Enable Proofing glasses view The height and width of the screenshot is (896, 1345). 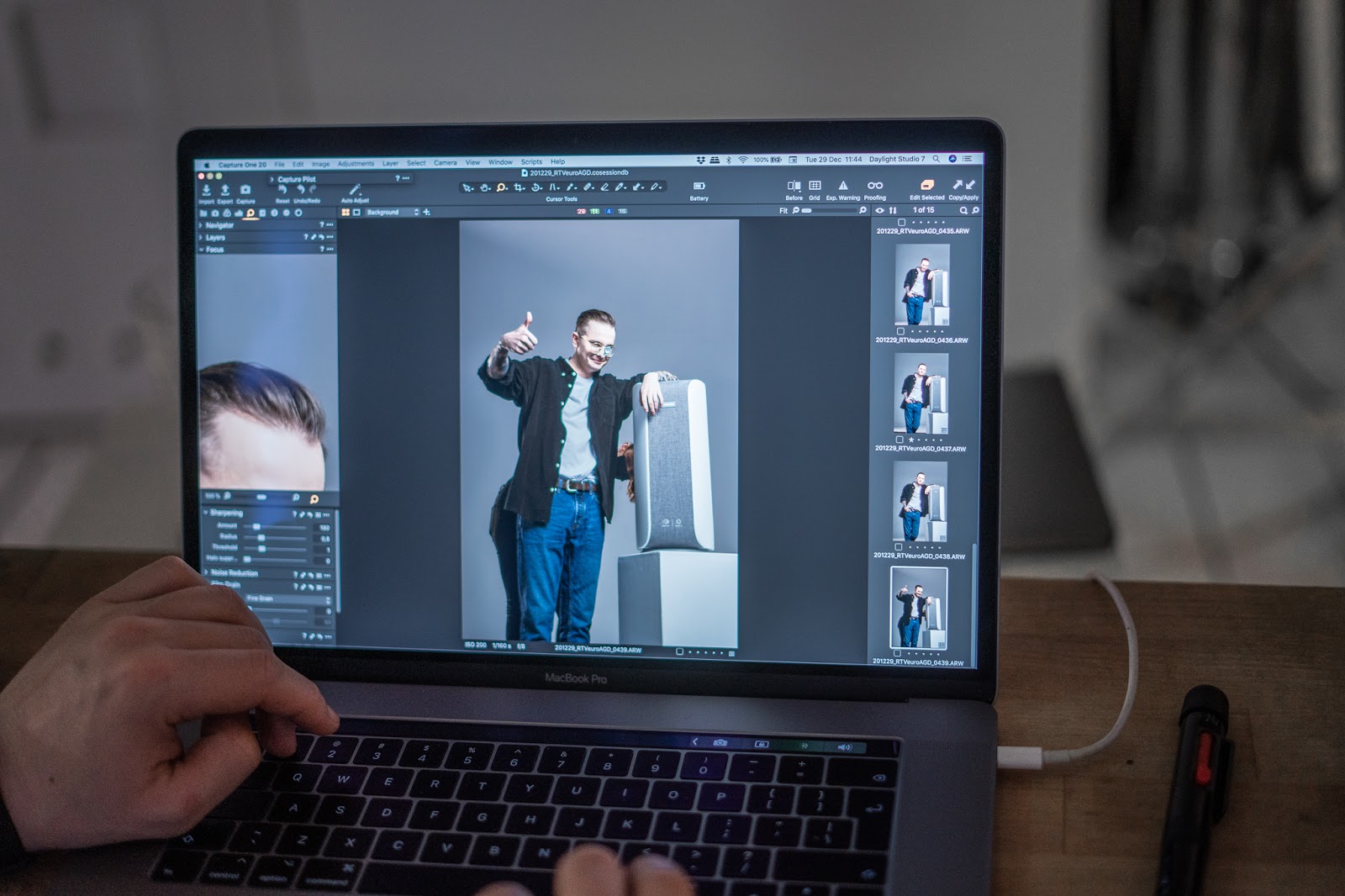(875, 186)
